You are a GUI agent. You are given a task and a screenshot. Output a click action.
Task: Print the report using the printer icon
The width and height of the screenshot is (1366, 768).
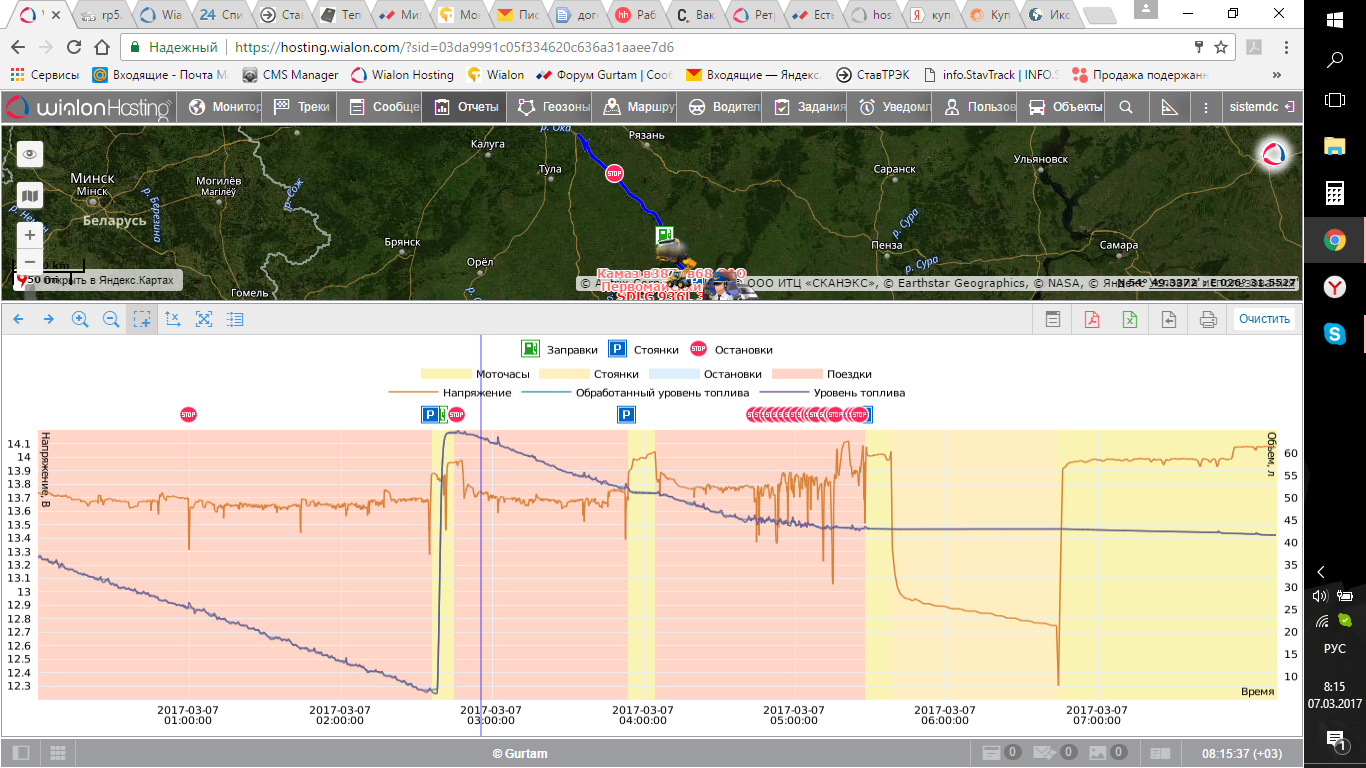[1208, 319]
